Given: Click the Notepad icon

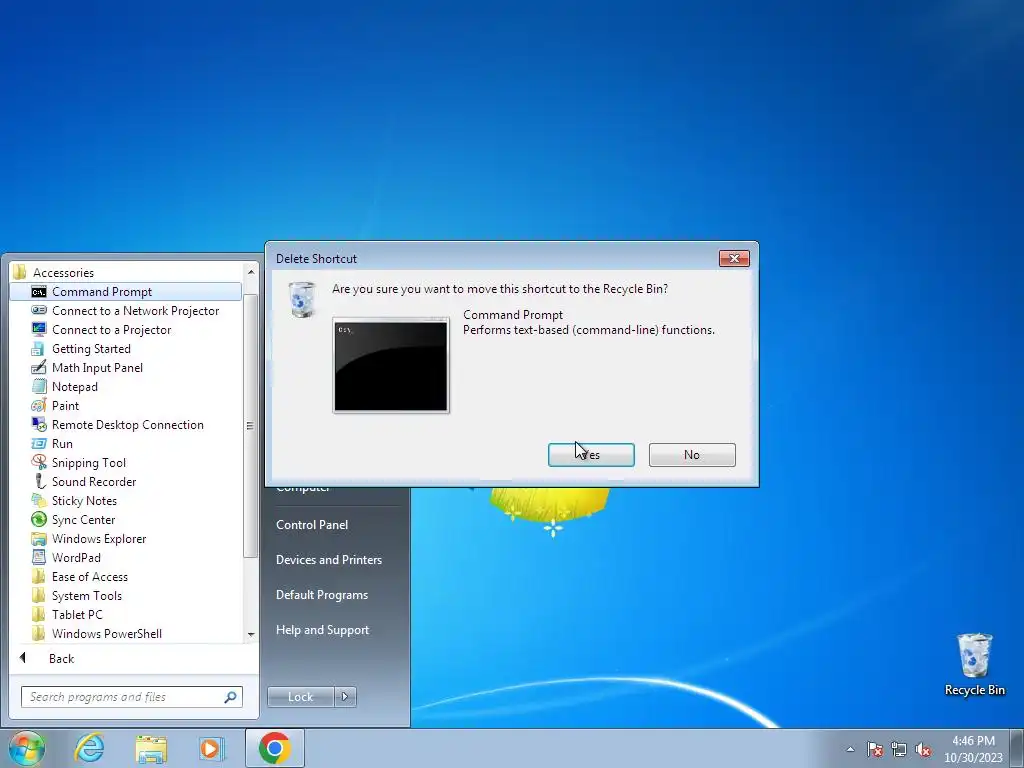Looking at the screenshot, I should 39,387.
